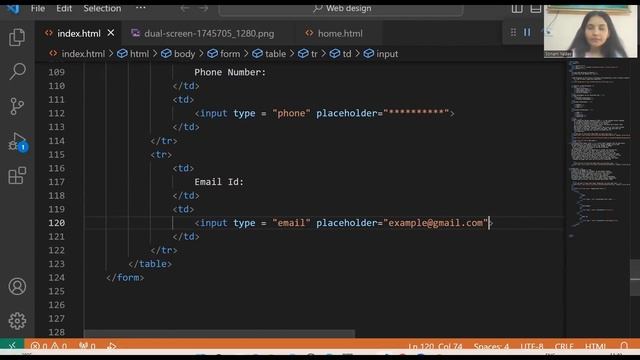Change CRLF end of line sequence
The width and height of the screenshot is (640, 360).
pyautogui.click(x=564, y=347)
